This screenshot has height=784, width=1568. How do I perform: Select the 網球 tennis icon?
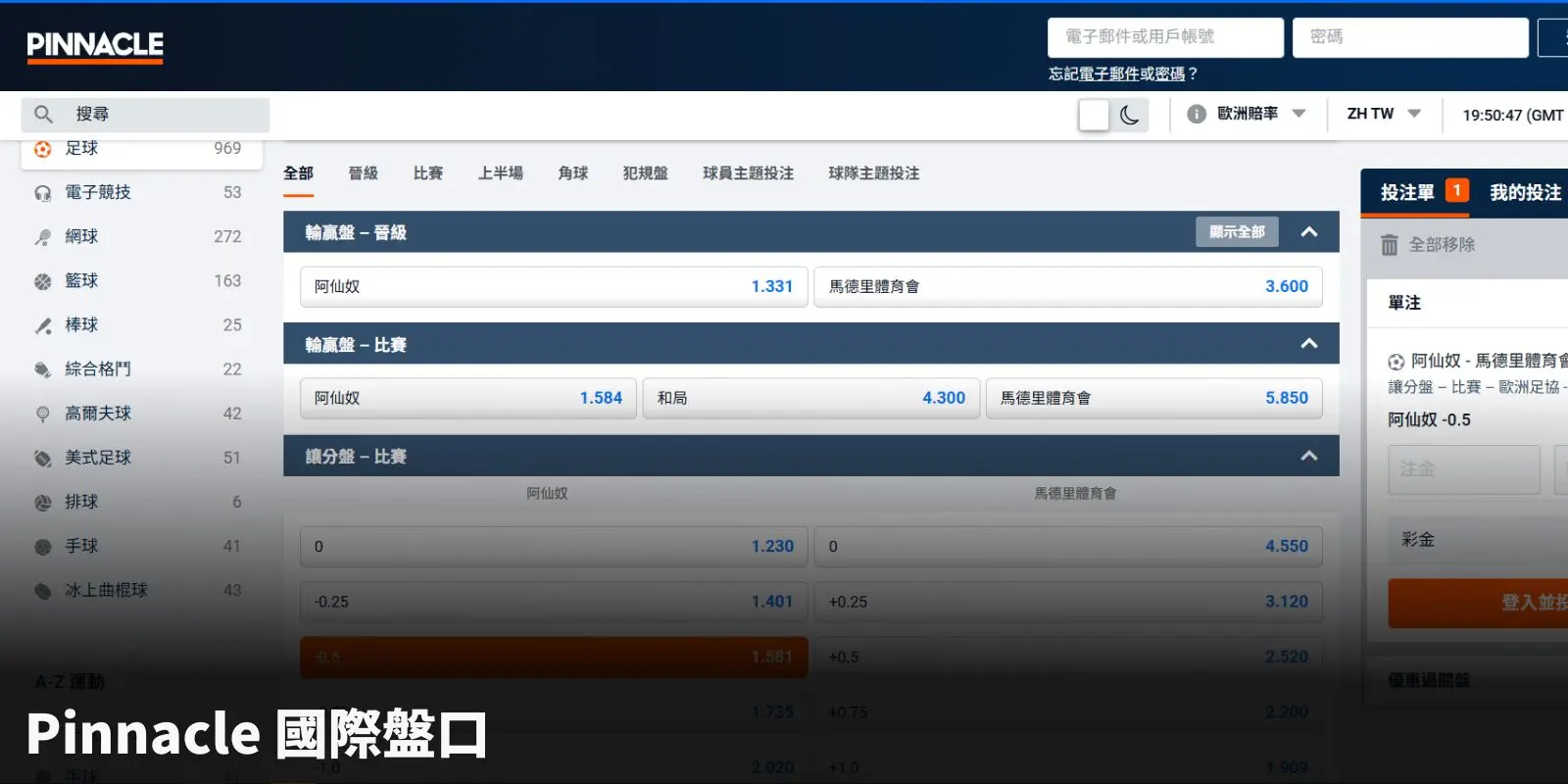point(42,237)
